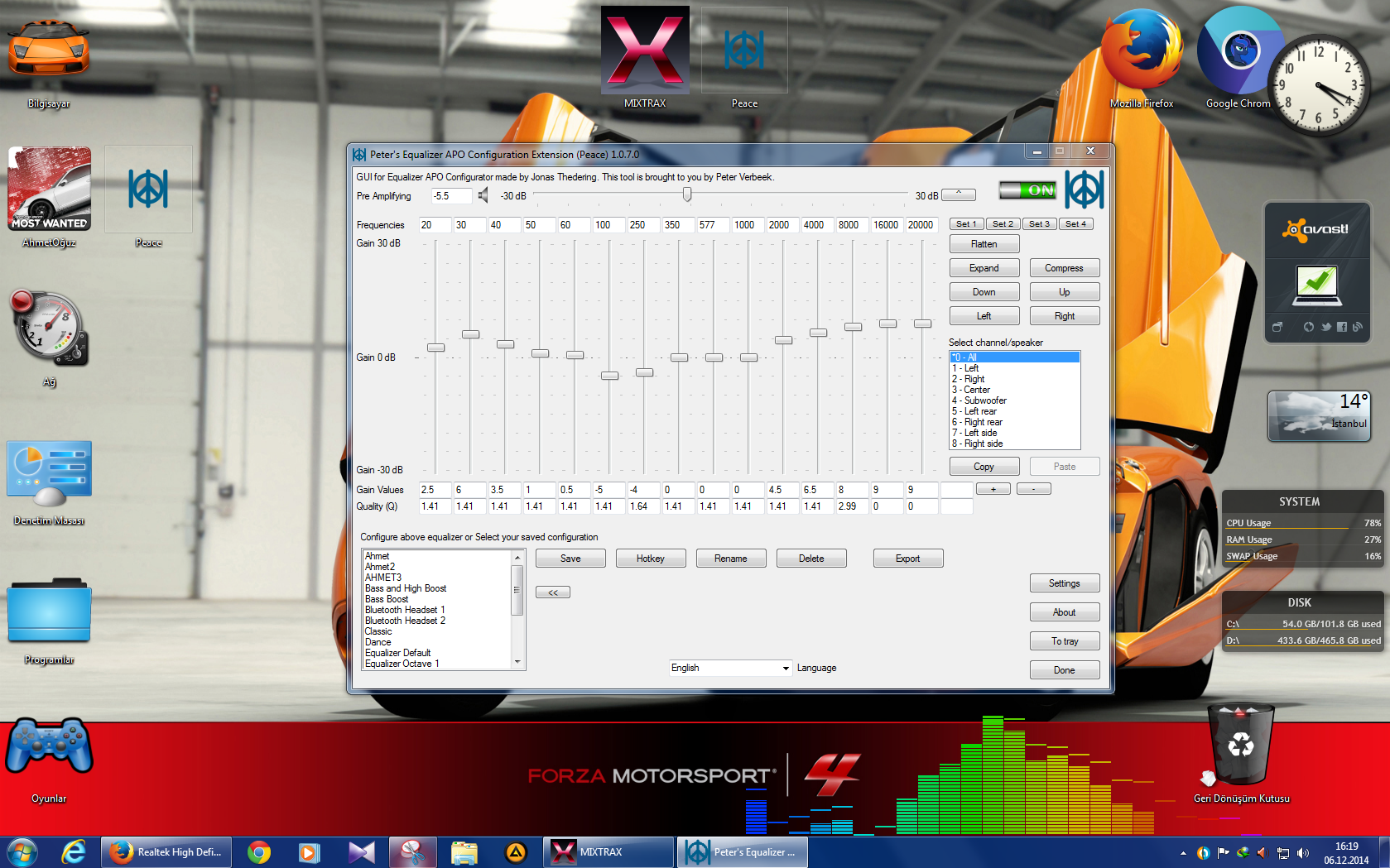This screenshot has height=868, width=1390.
Task: Click the Expand button
Action: pos(984,268)
